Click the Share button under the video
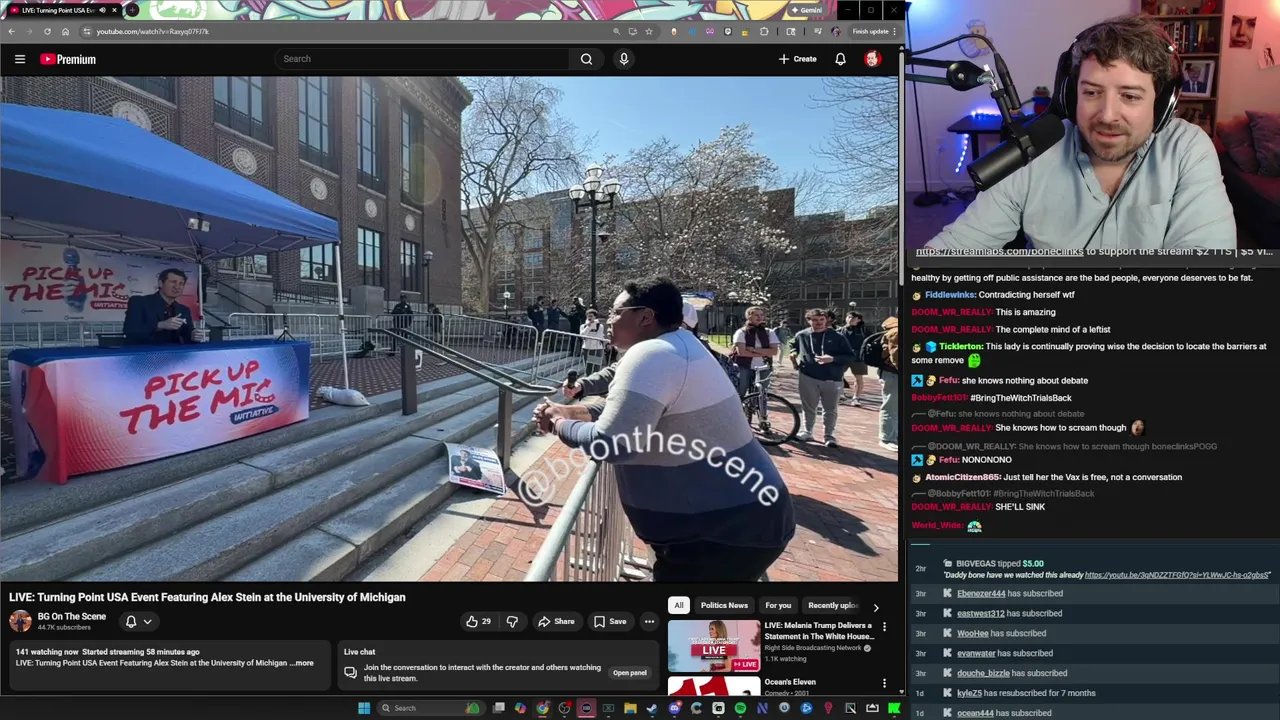This screenshot has height=720, width=1280. coord(556,621)
